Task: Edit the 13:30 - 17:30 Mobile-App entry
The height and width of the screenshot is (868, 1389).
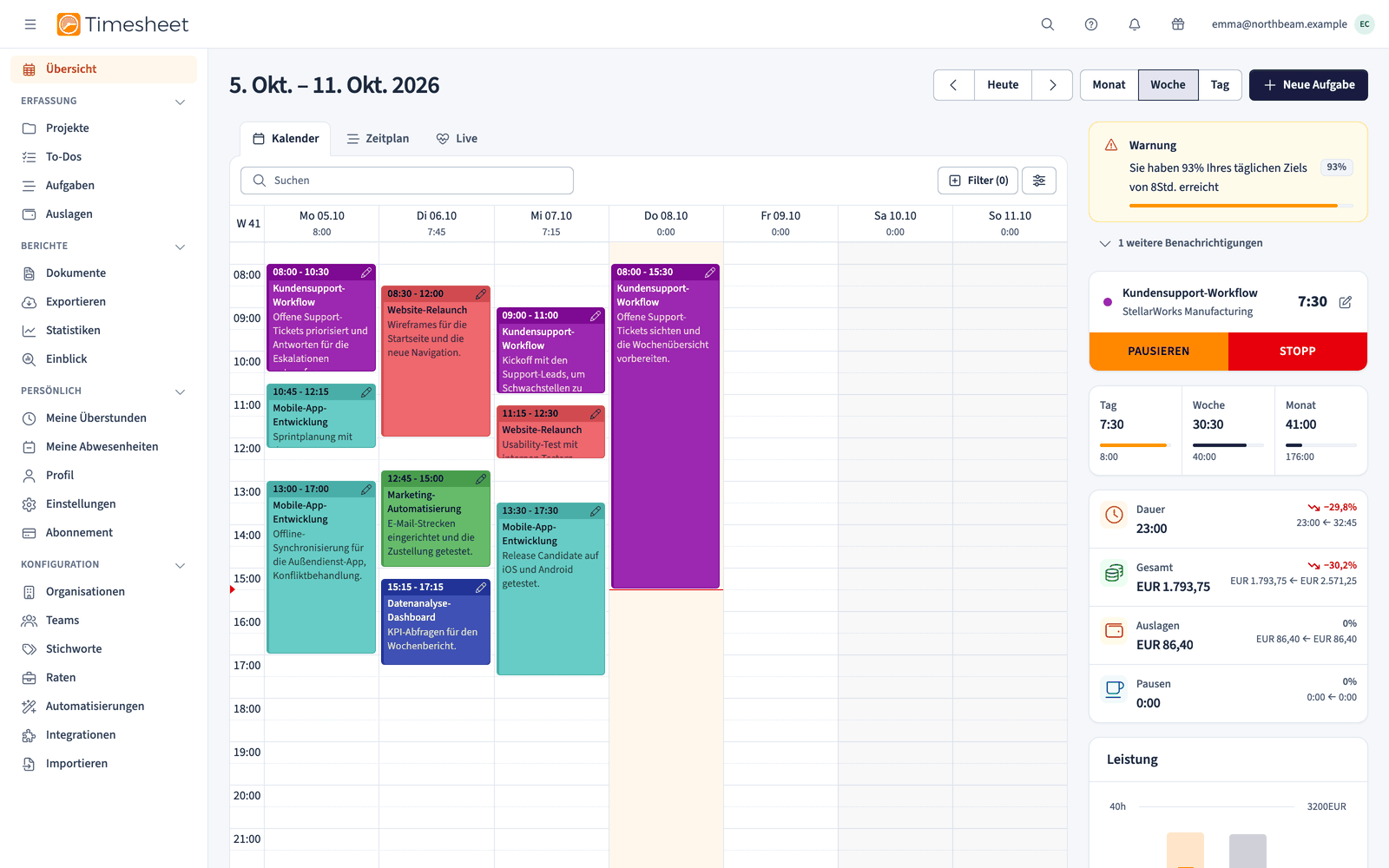Action: click(x=596, y=511)
